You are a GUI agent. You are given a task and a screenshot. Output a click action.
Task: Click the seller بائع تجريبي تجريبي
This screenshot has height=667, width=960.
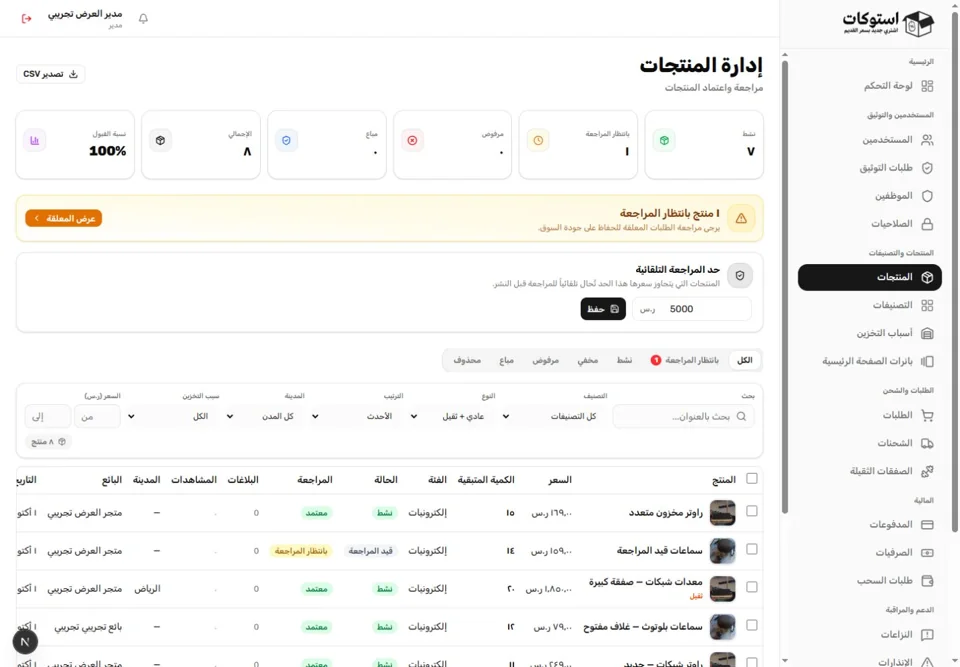[x=88, y=627]
